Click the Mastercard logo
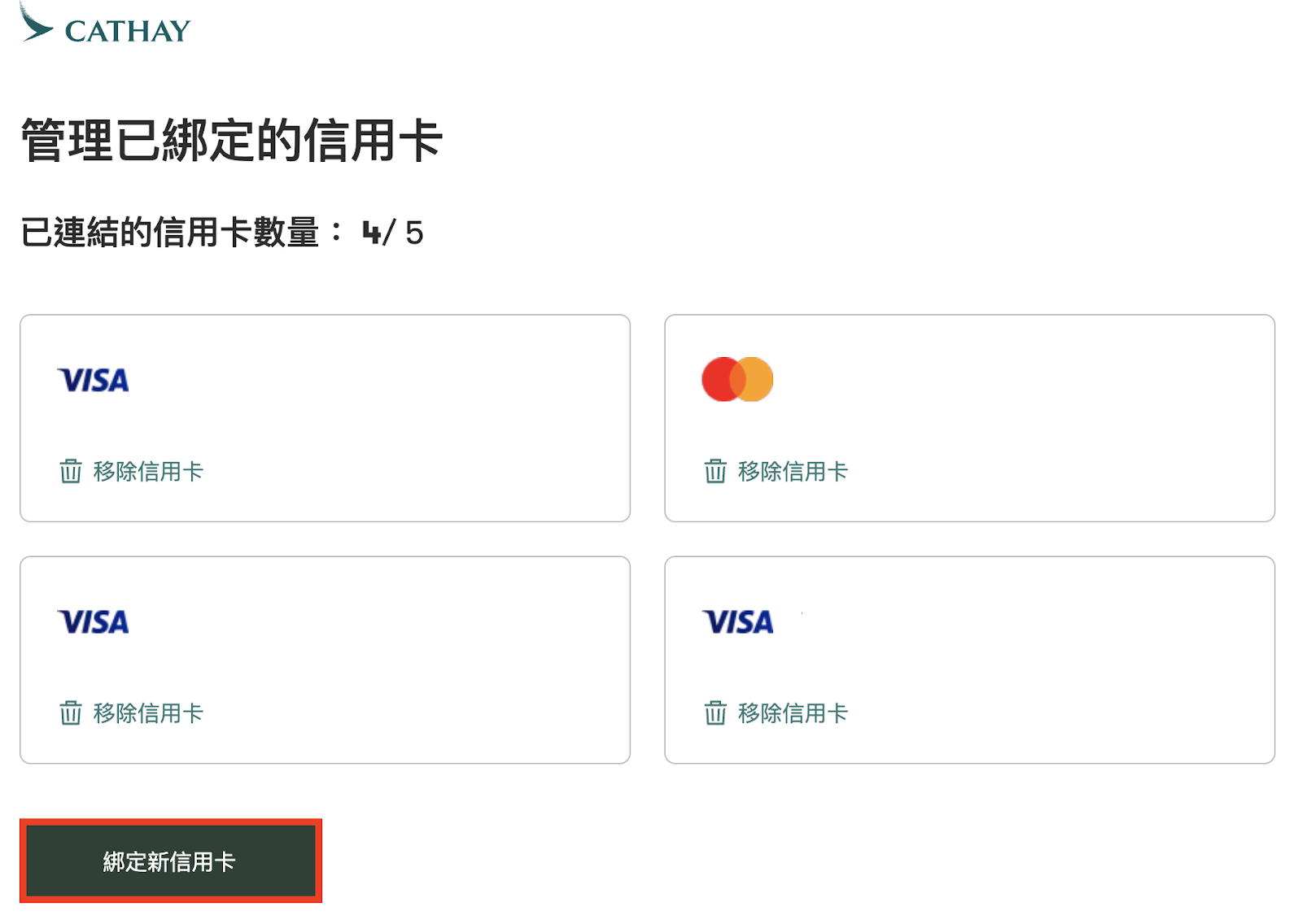This screenshot has width=1302, height=924. [x=737, y=379]
